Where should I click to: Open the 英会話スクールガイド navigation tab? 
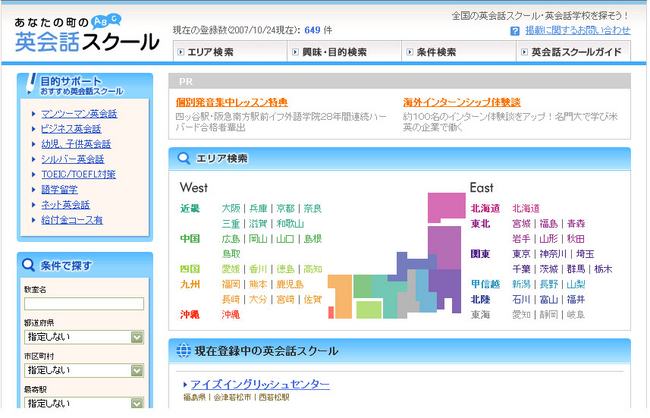[574, 52]
